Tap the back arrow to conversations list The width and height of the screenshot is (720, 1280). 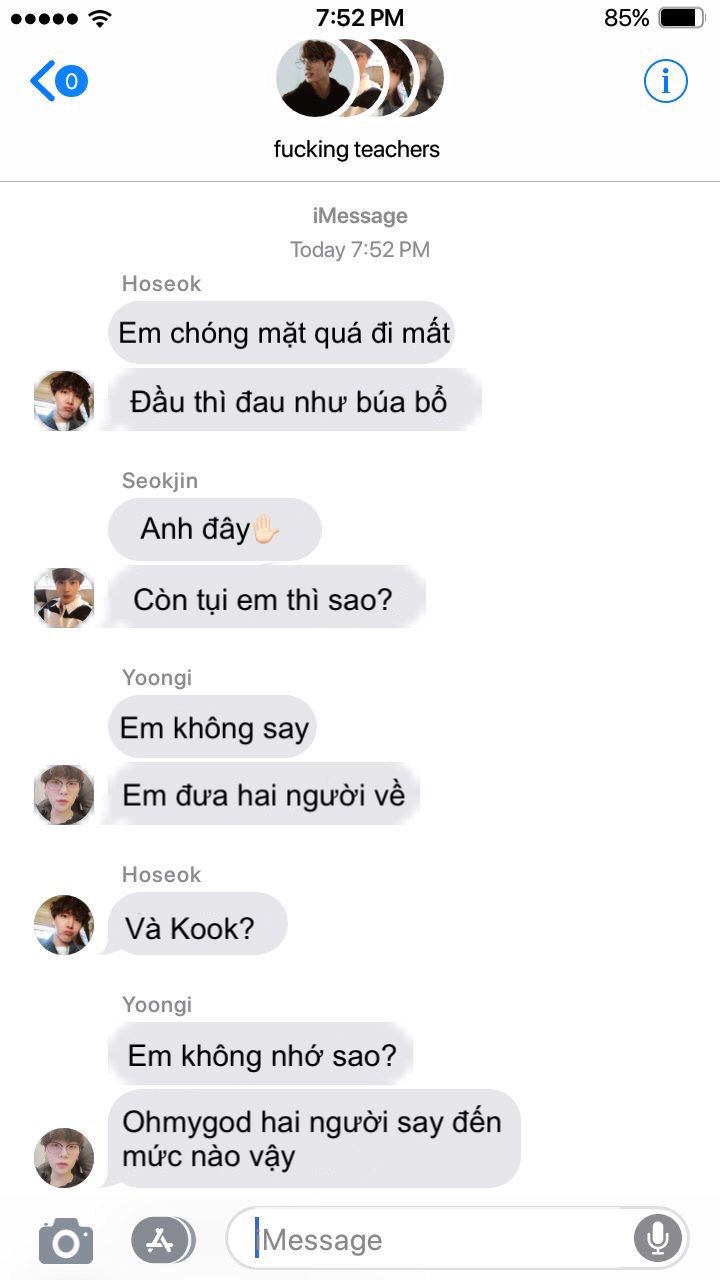[43, 80]
